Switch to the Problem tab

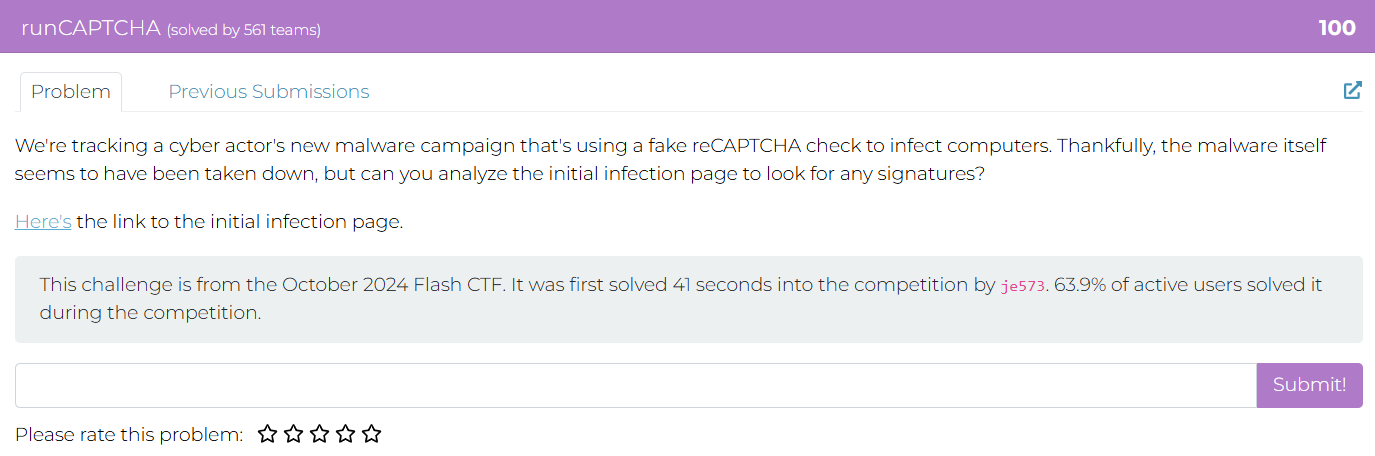[x=71, y=92]
